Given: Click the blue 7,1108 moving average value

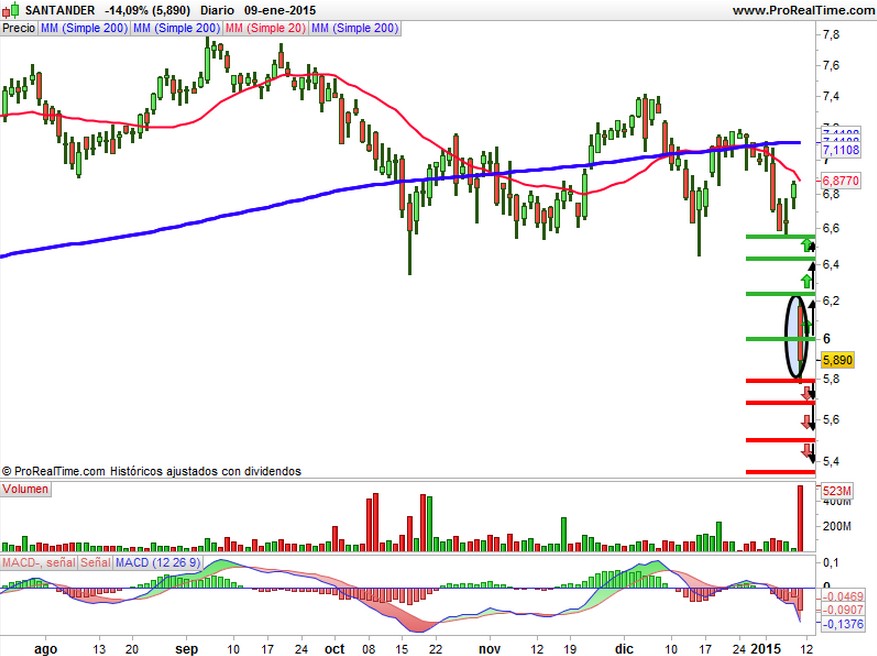Looking at the screenshot, I should [x=840, y=149].
